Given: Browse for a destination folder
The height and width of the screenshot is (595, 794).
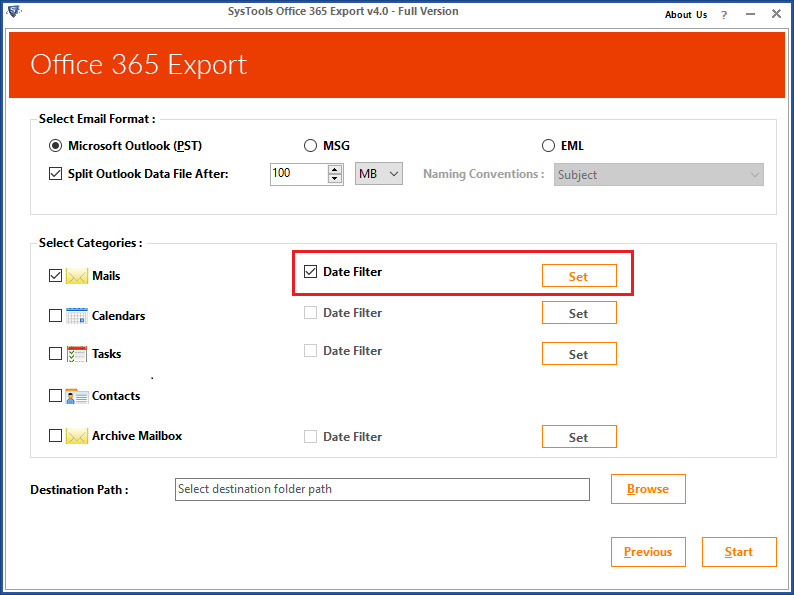Looking at the screenshot, I should pyautogui.click(x=648, y=489).
